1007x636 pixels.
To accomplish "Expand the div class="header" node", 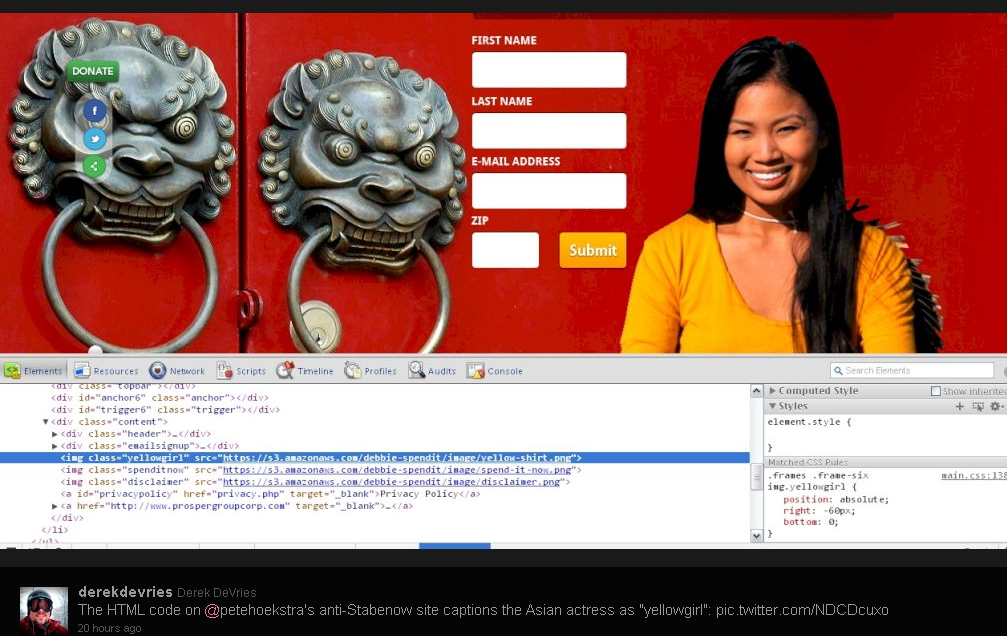I will point(55,434).
